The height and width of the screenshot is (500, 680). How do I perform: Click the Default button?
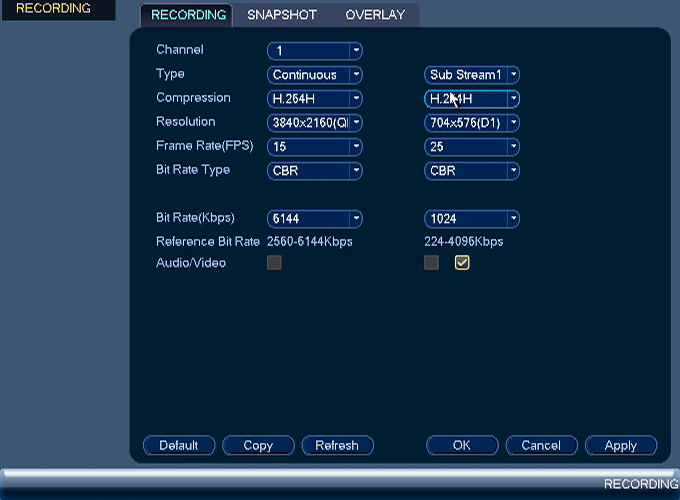point(179,445)
